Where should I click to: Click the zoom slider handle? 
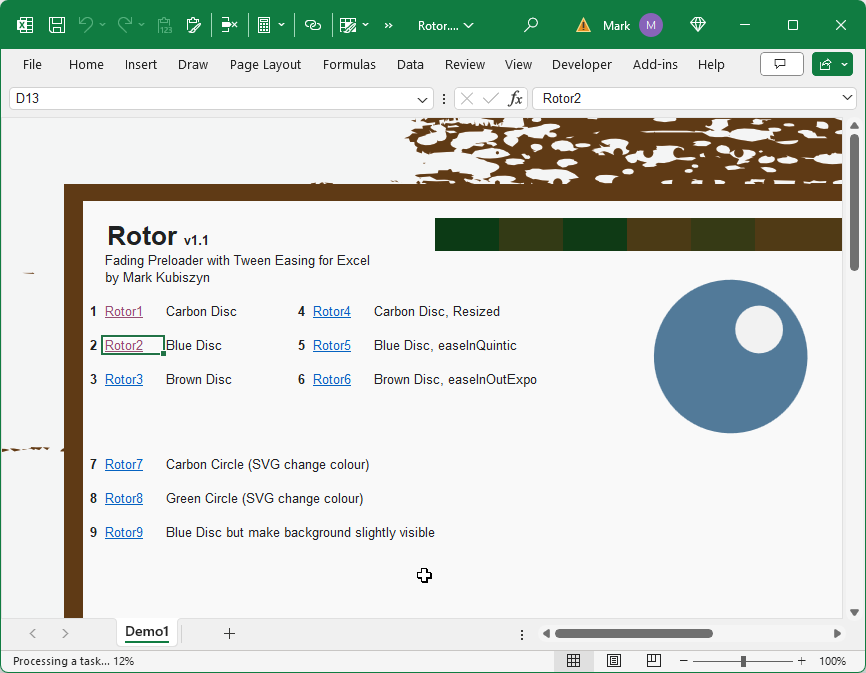[743, 661]
